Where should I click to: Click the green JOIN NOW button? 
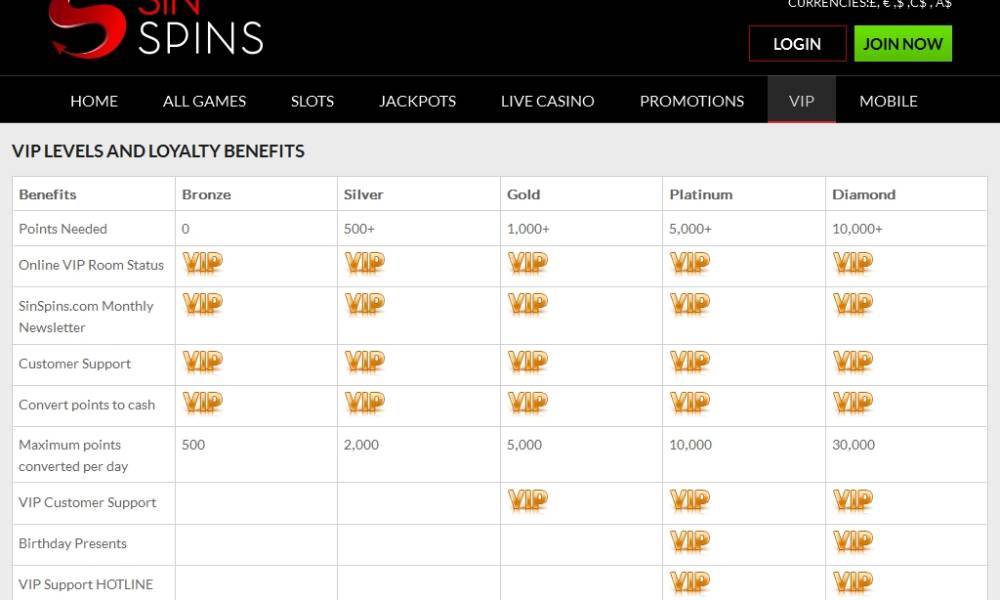coord(903,43)
